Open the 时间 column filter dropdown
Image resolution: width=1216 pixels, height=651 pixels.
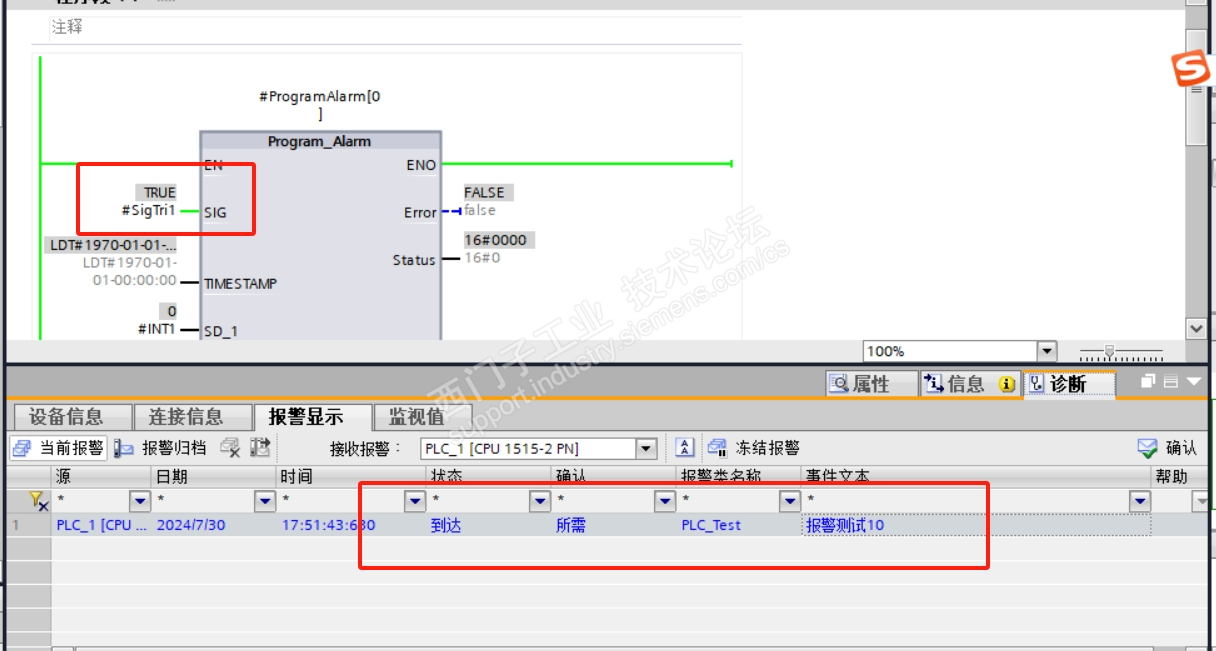coord(415,500)
